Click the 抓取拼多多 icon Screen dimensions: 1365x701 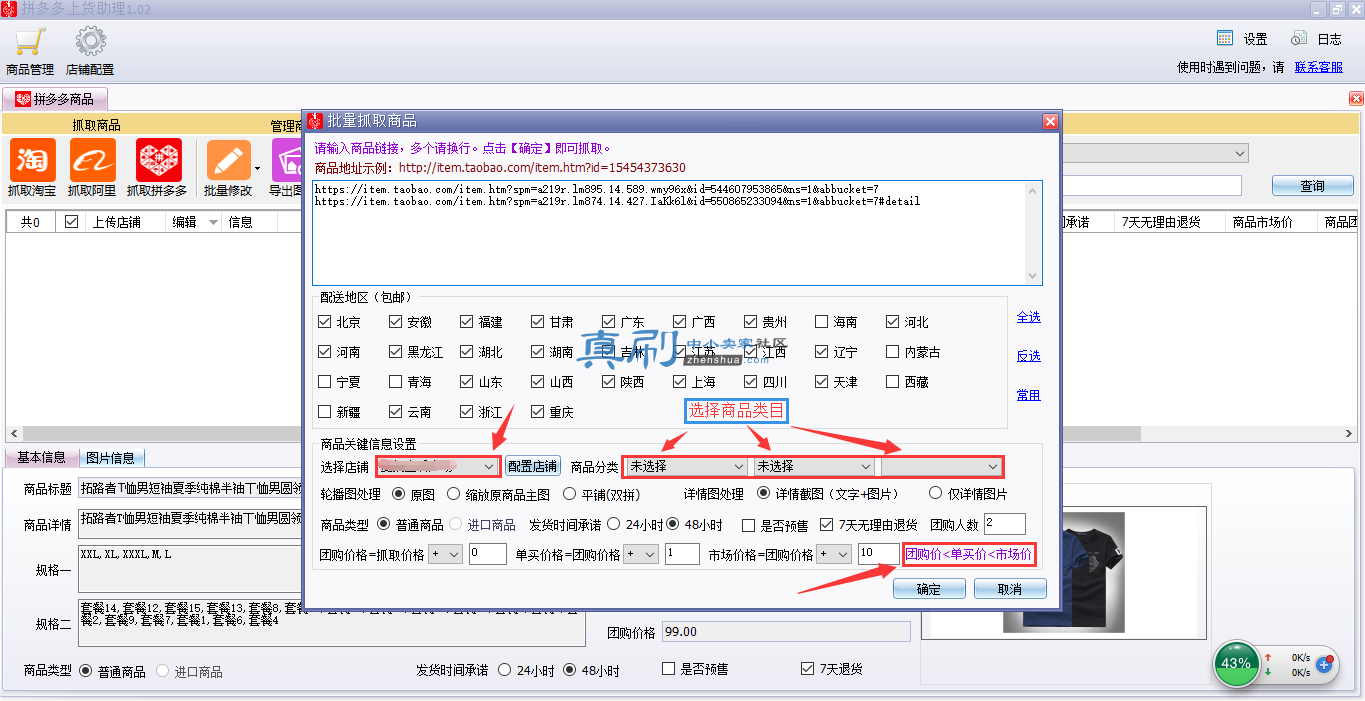pyautogui.click(x=157, y=160)
